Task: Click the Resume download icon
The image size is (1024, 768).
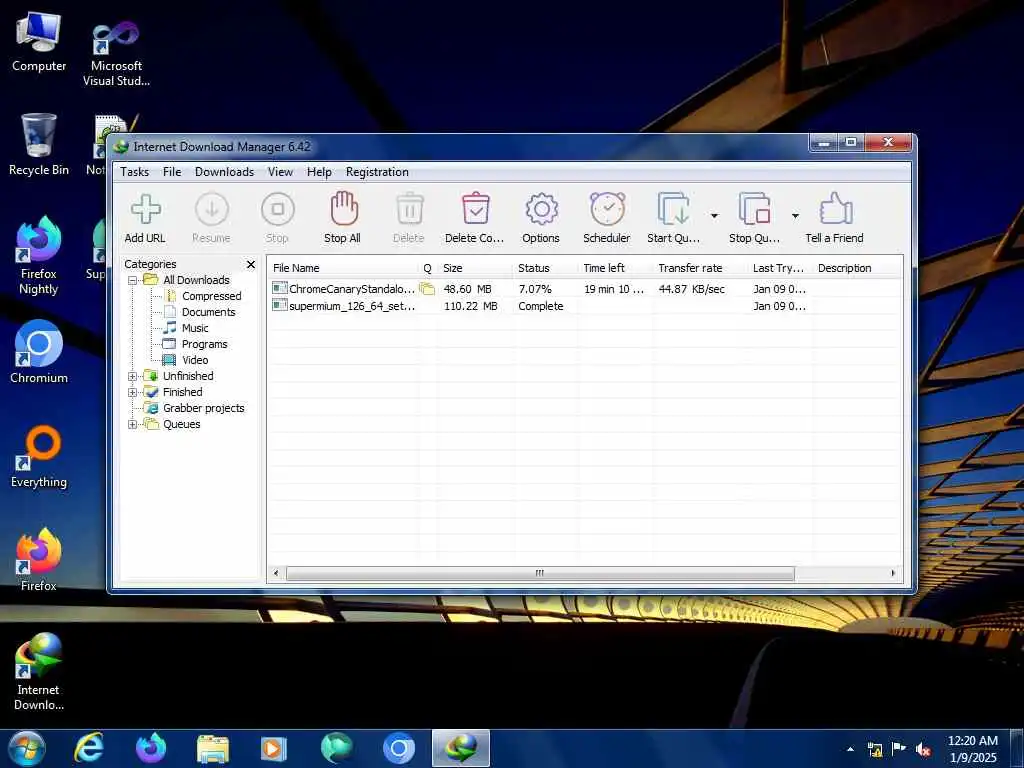Action: 212,209
